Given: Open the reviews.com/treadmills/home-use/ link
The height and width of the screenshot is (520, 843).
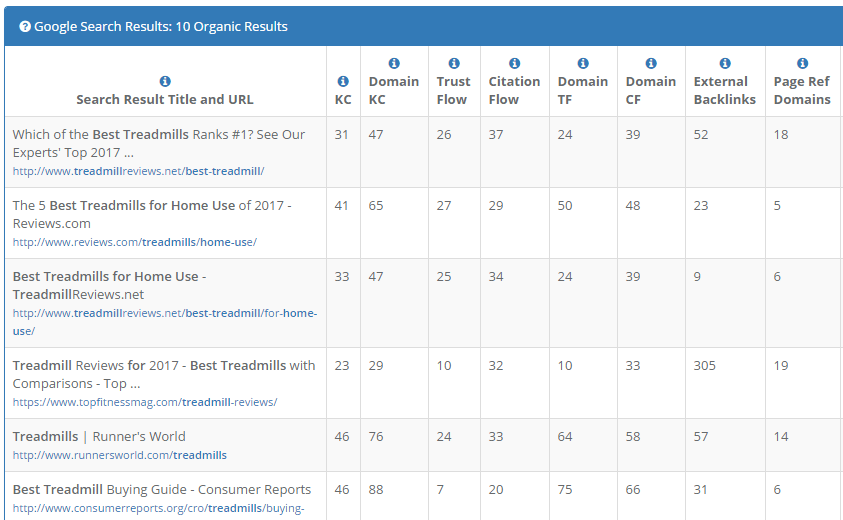Looking at the screenshot, I should (x=135, y=242).
